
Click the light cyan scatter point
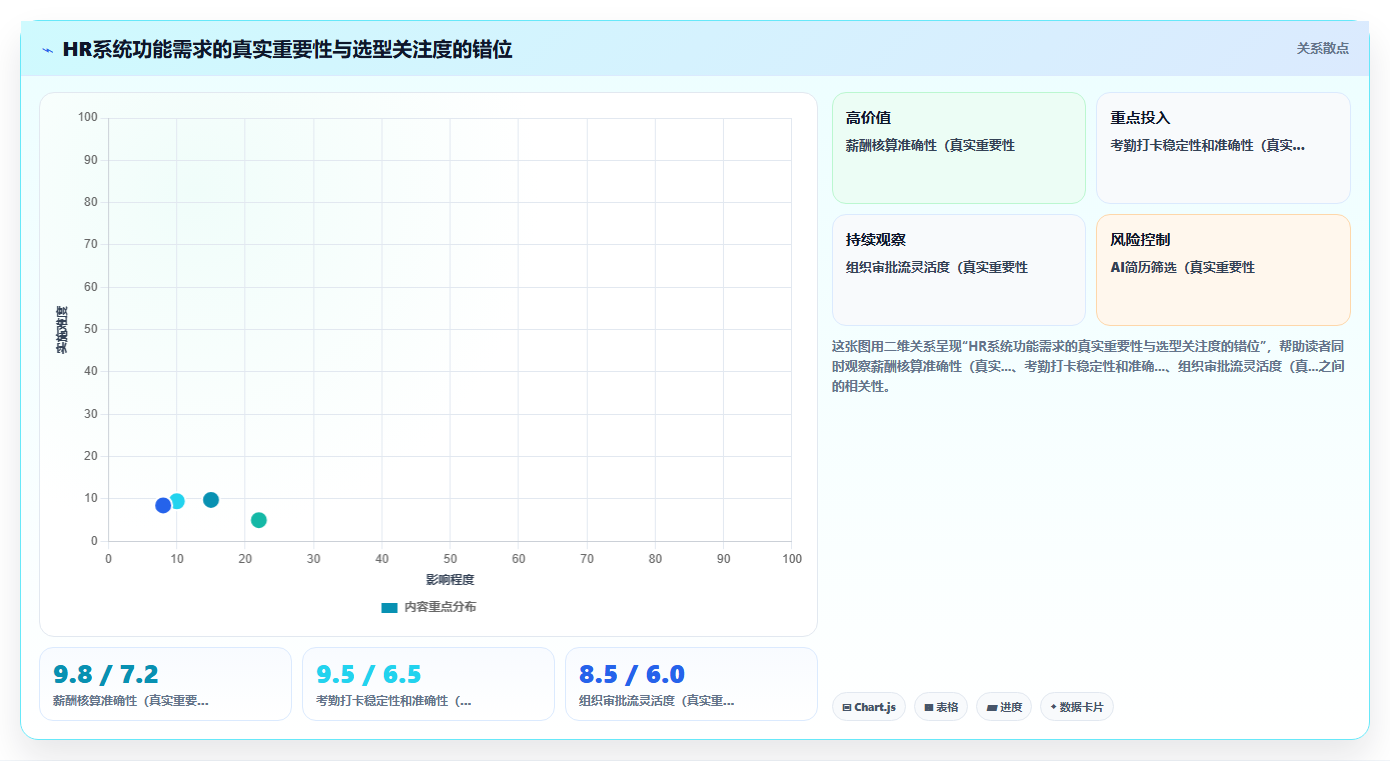(x=177, y=501)
